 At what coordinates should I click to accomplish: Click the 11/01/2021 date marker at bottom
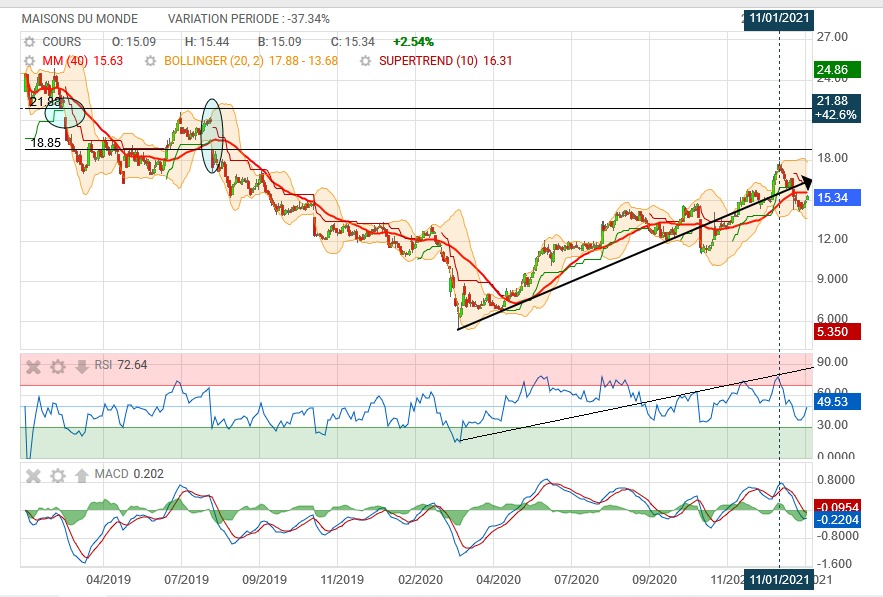(778, 580)
